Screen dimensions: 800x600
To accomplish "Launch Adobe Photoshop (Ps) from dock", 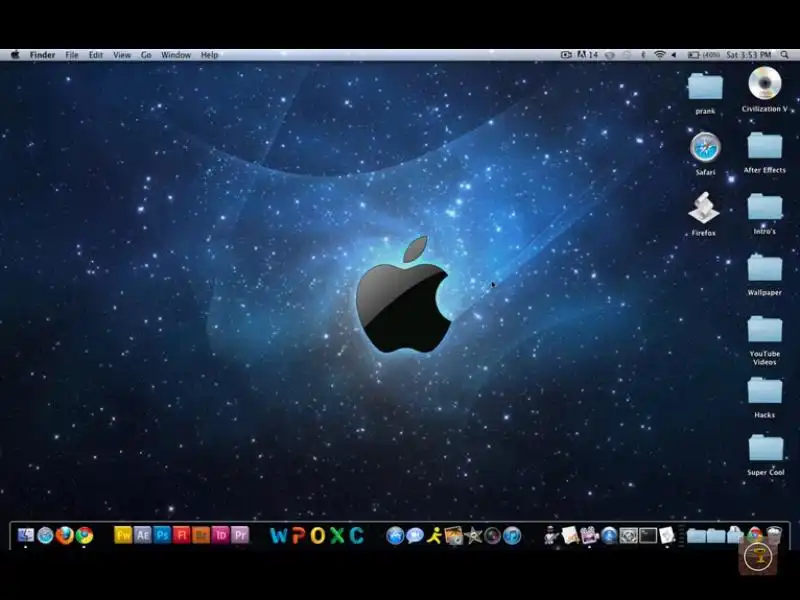I will (162, 535).
